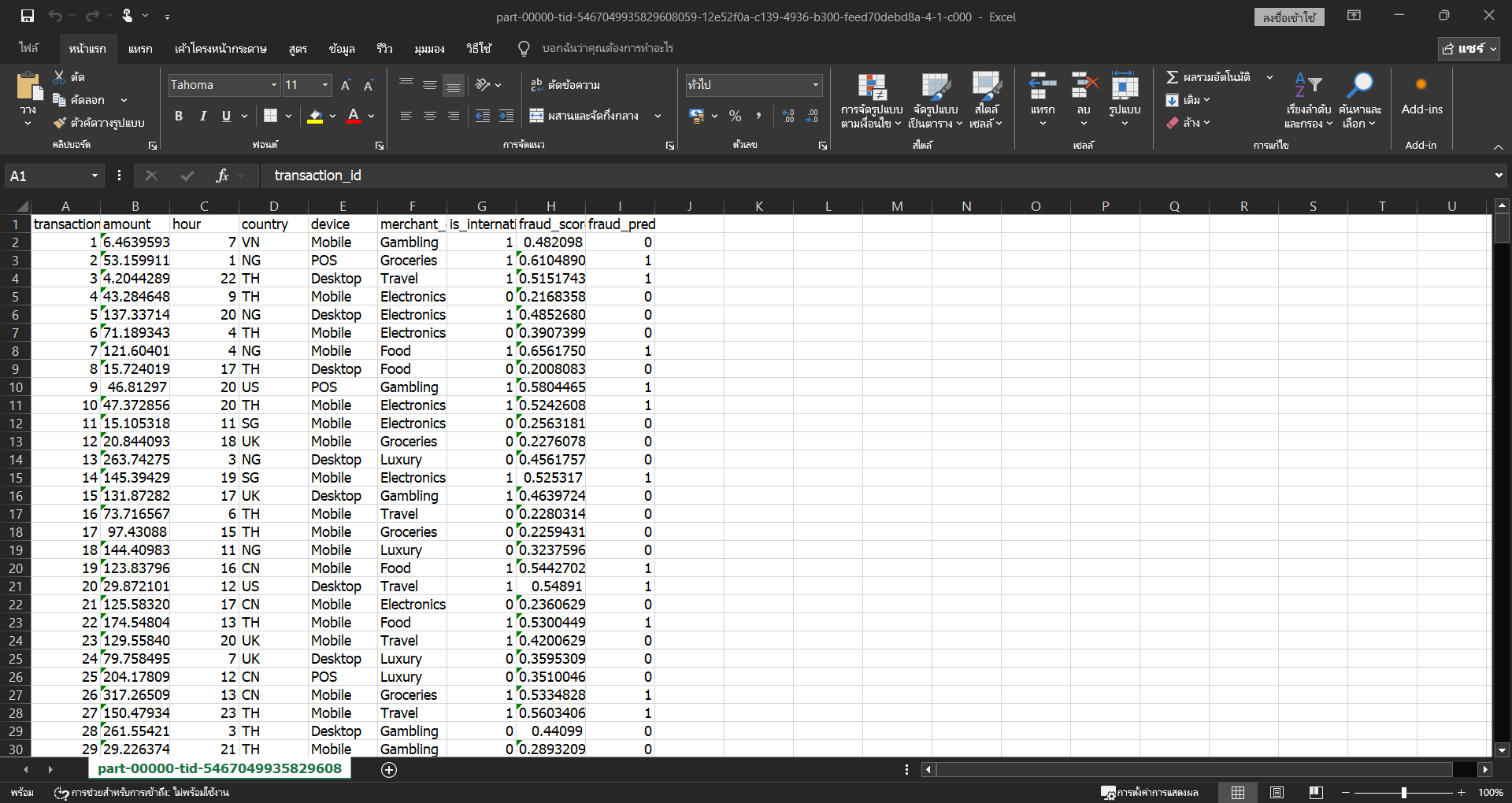
Task: Click the Increase Font Size icon
Action: click(346, 85)
